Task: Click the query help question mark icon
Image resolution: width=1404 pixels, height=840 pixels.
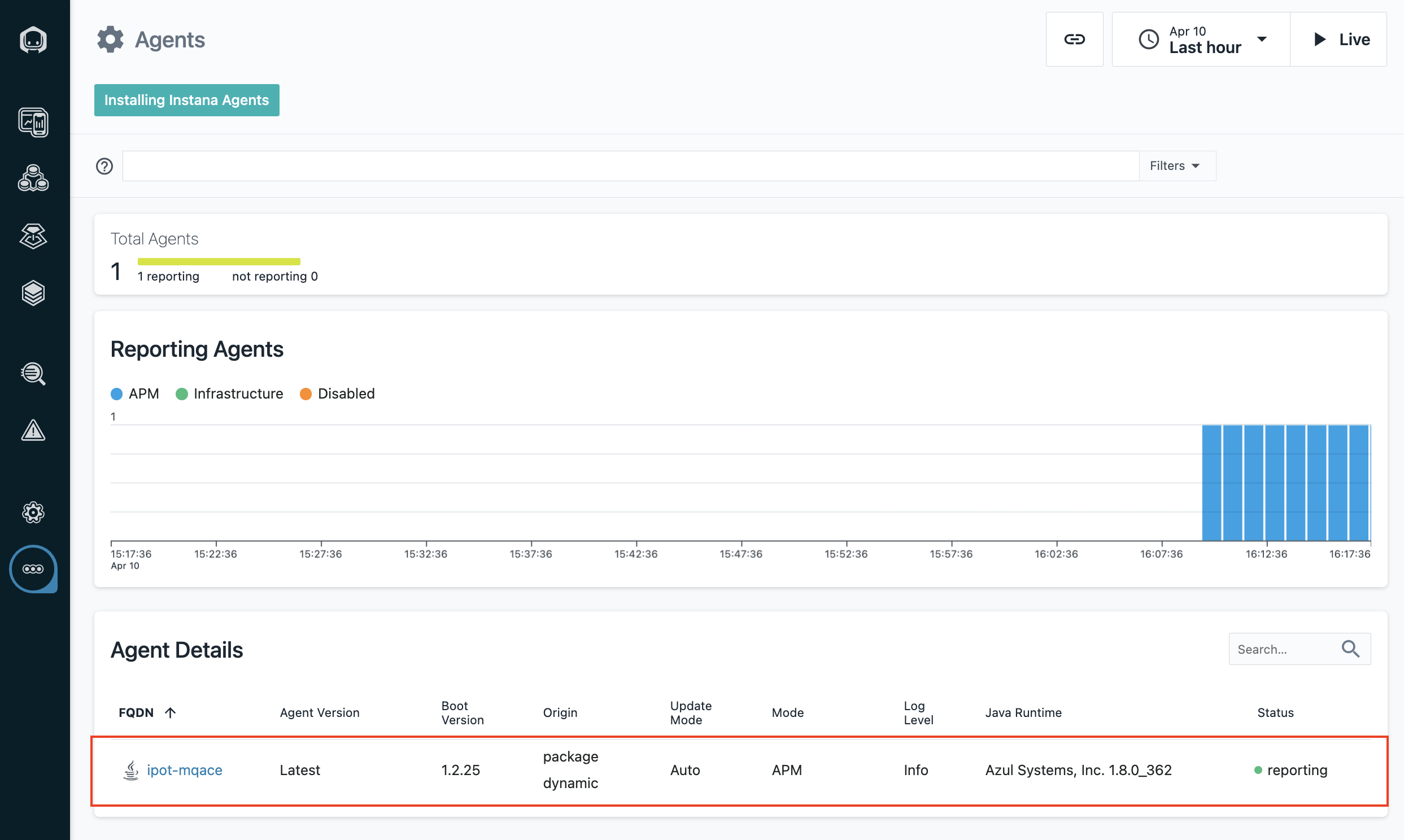Action: (x=104, y=166)
